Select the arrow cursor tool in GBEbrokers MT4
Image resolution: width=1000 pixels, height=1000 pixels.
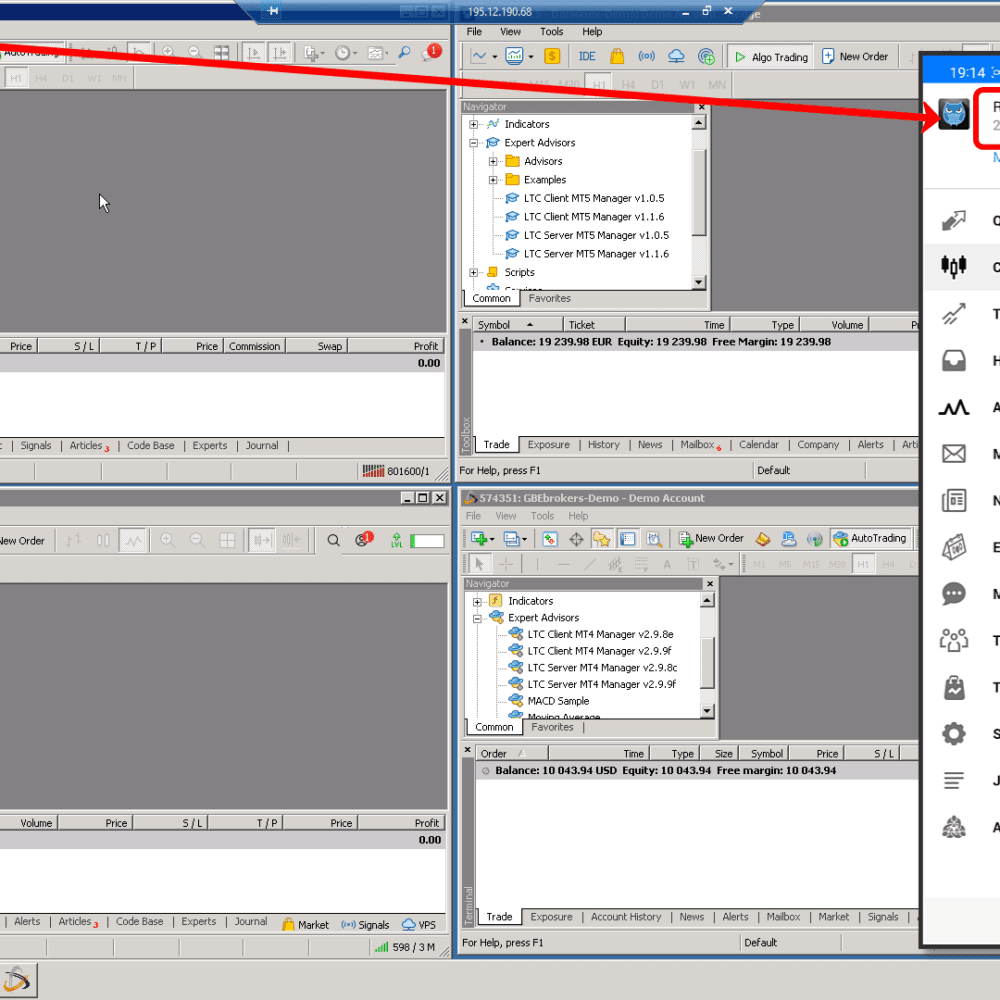click(x=479, y=564)
